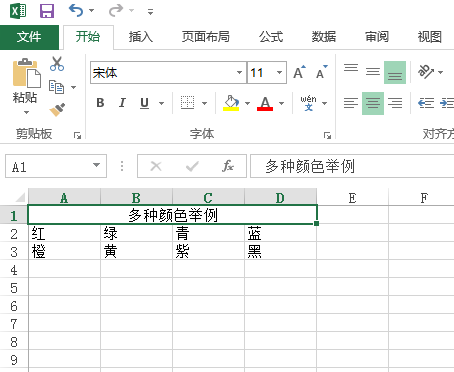Switch to the 视图 (View) tab
The image size is (454, 372).
(x=430, y=37)
